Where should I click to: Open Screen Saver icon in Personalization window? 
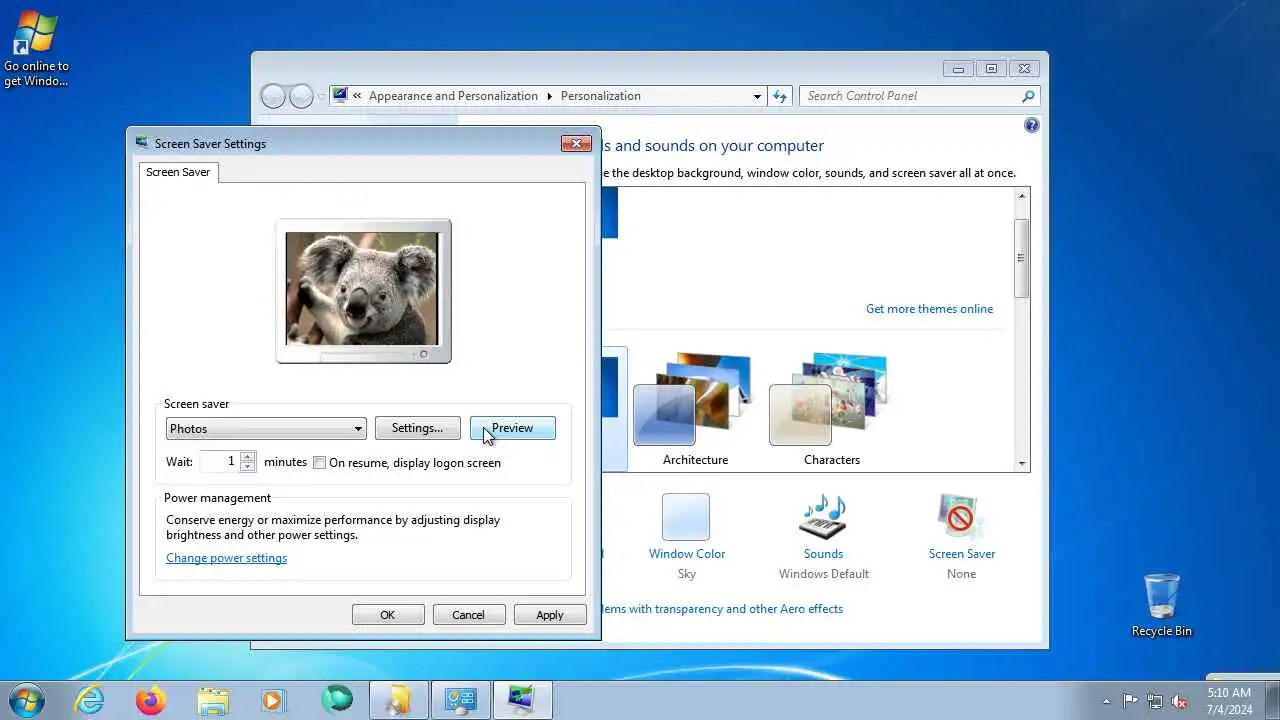click(961, 517)
